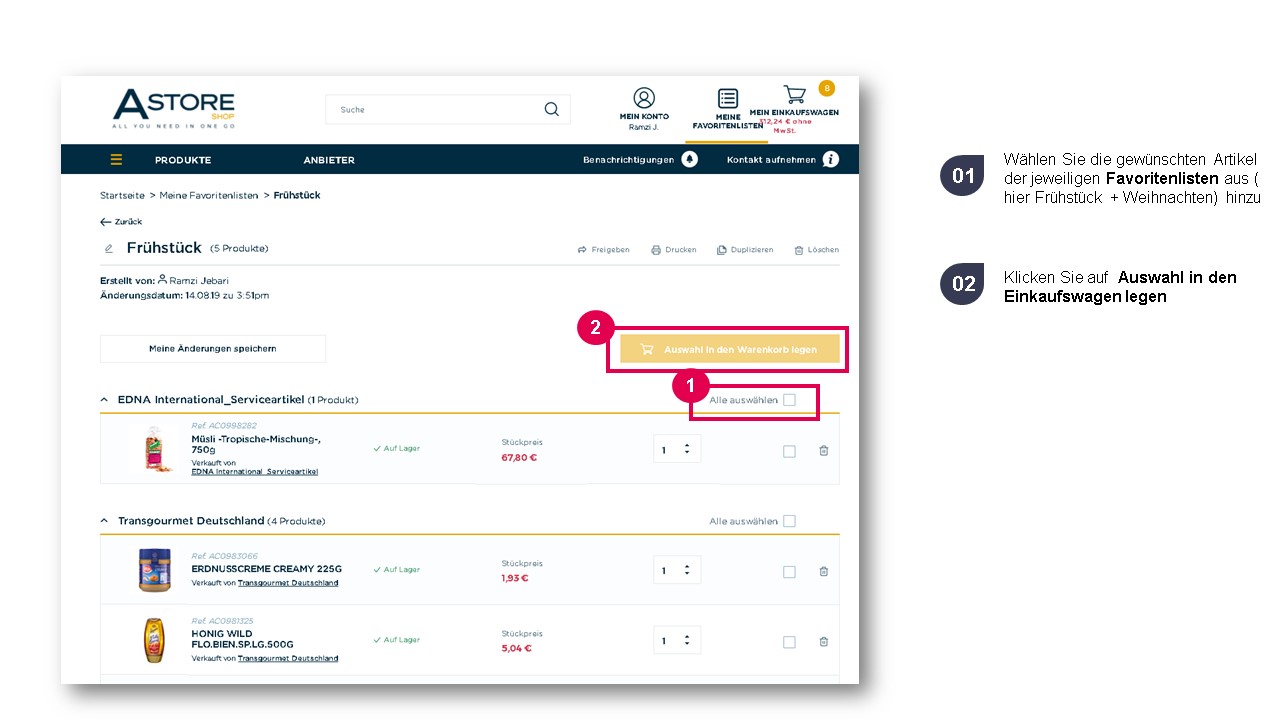Click Auswahl in den Warenkorb legen
The width and height of the screenshot is (1280, 720).
click(729, 349)
